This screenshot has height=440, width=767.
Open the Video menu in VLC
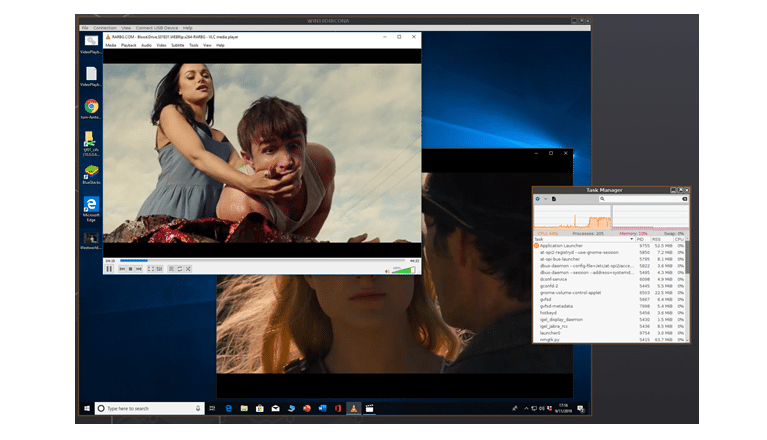point(161,45)
